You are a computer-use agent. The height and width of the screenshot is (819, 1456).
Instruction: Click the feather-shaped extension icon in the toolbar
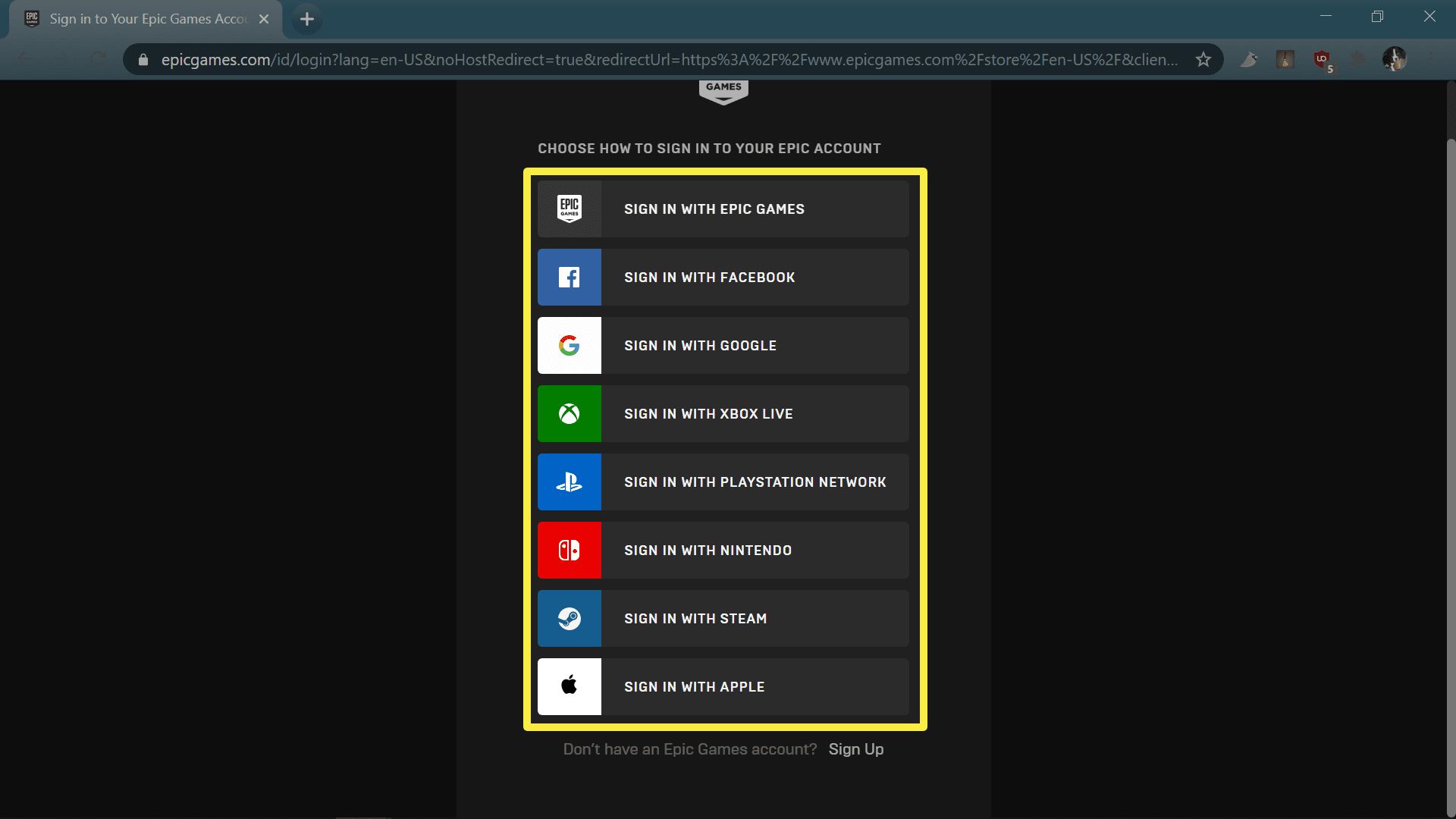(1249, 59)
